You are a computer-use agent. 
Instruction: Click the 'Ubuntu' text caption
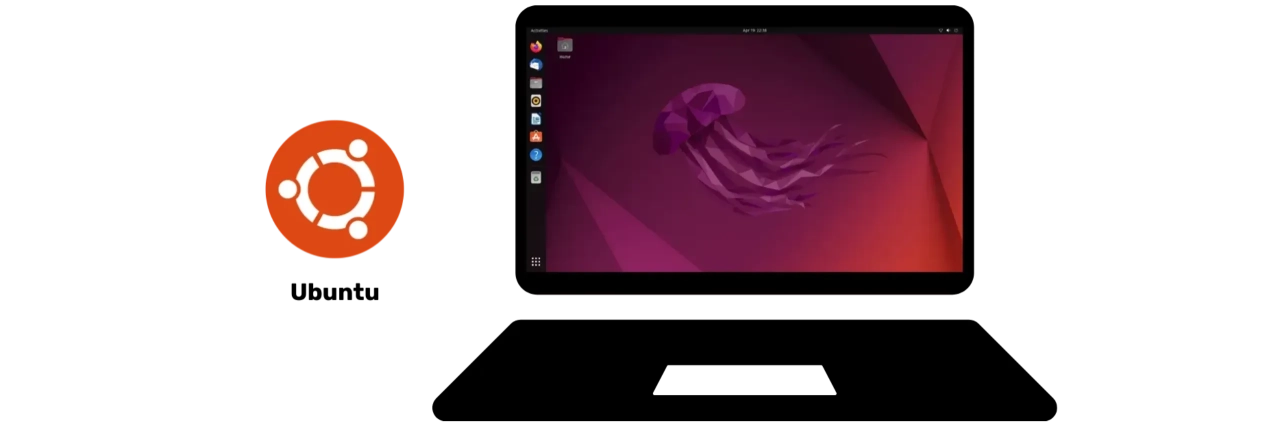coord(335,292)
